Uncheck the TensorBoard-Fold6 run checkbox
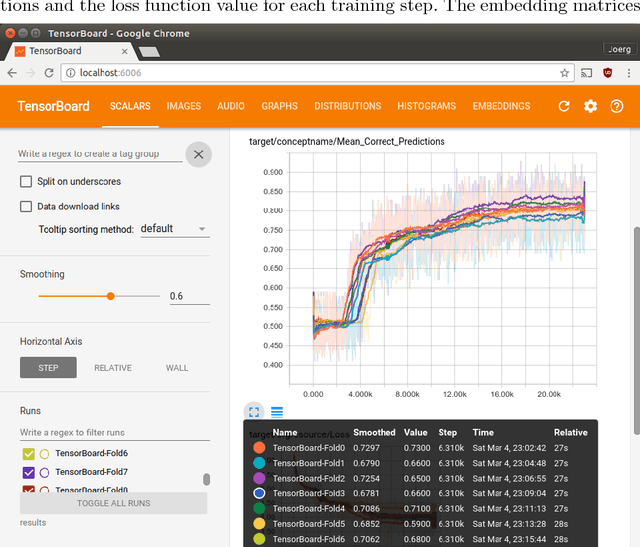Viewport: 640px width, 547px height. click(27, 453)
